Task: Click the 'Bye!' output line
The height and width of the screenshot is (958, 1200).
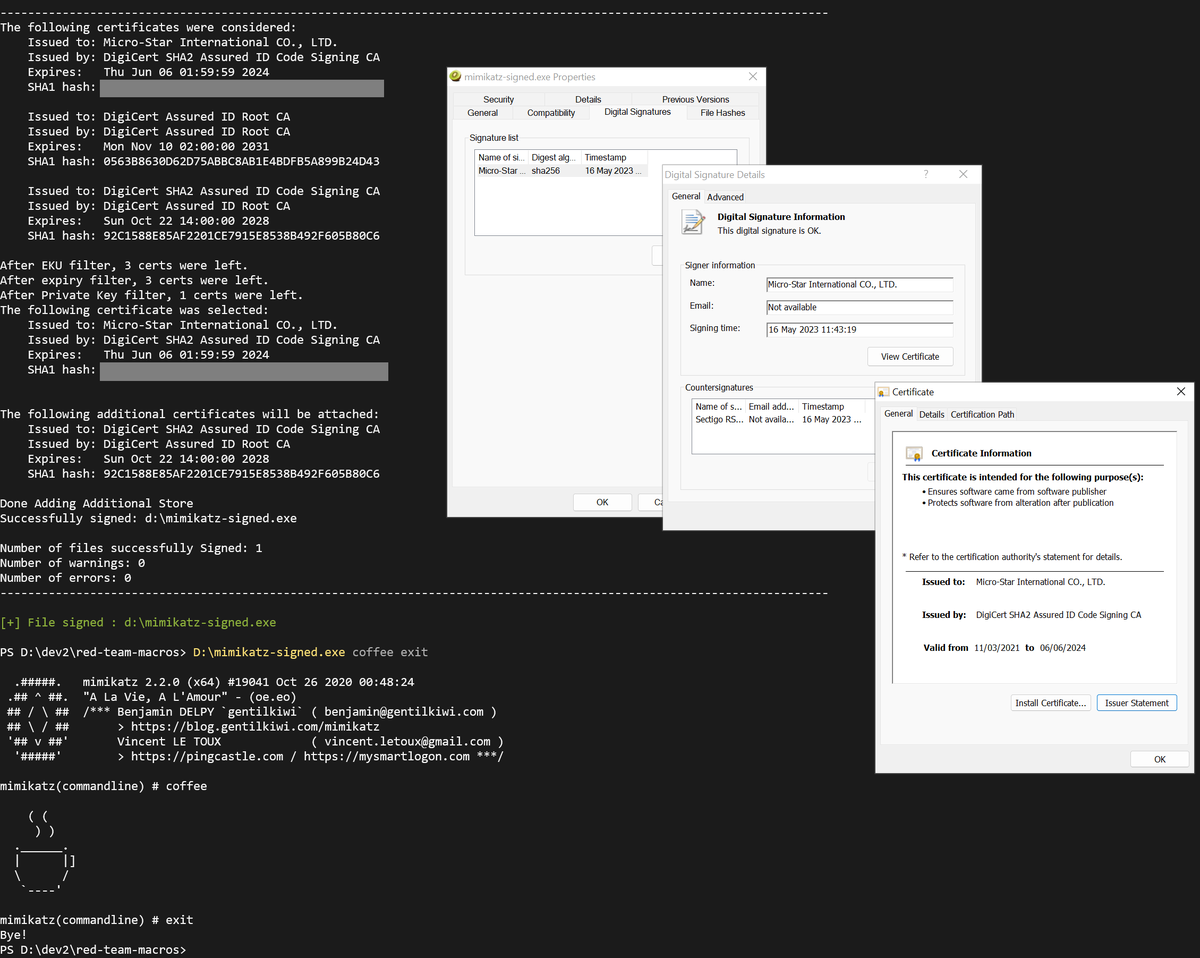Action: coord(14,935)
